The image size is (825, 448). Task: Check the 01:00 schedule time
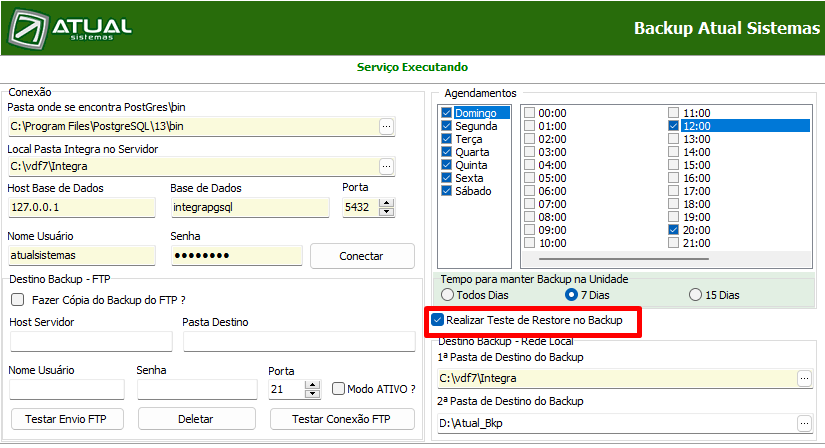[x=529, y=126]
